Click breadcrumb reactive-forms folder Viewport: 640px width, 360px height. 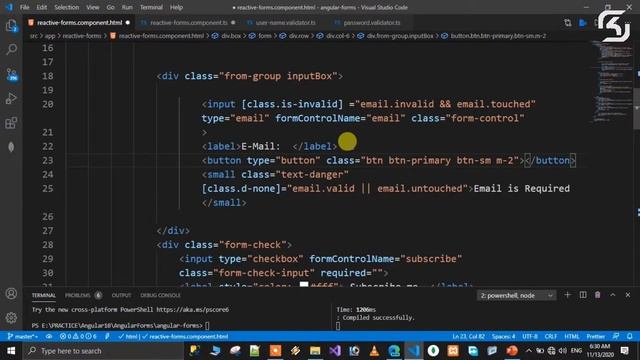click(82, 36)
